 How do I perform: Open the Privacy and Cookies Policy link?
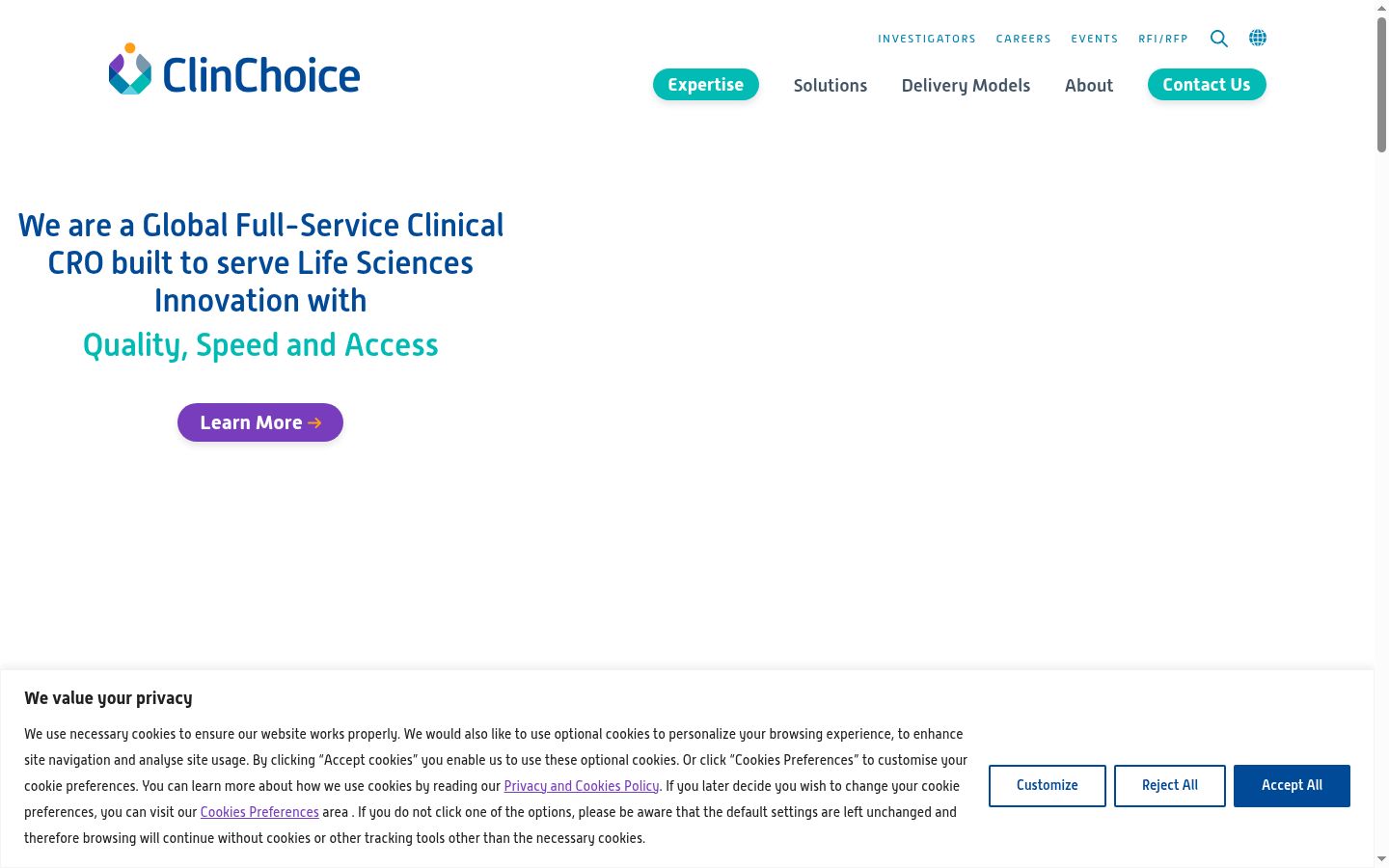(x=582, y=786)
